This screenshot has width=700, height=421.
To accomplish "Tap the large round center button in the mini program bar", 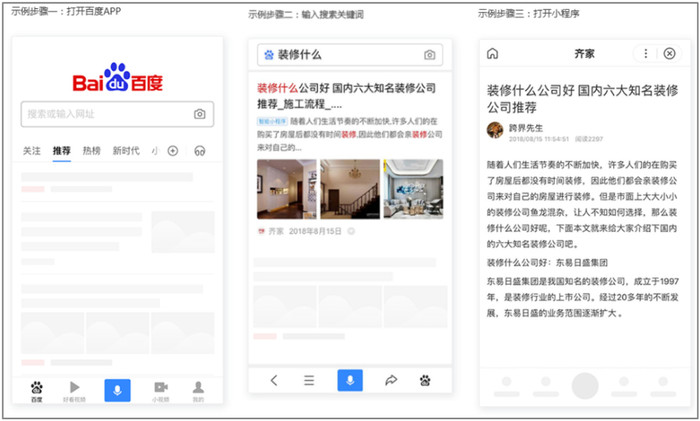I will click(x=585, y=386).
